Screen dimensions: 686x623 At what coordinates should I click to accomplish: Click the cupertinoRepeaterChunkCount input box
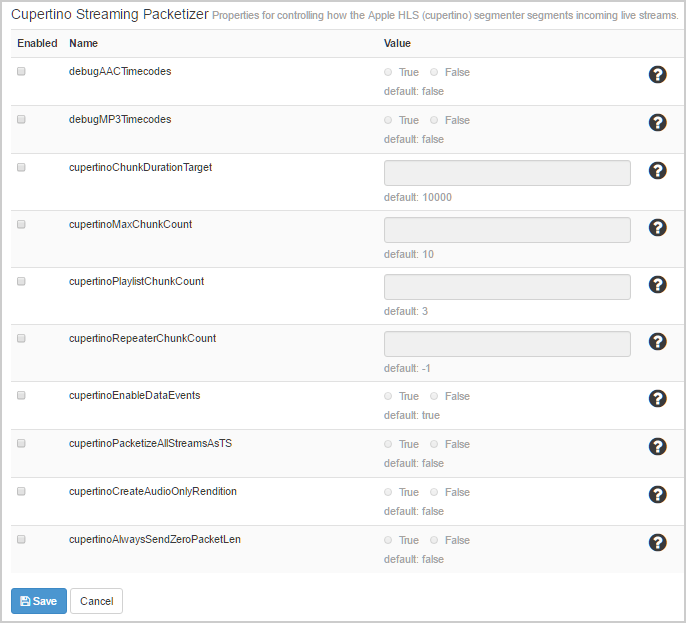[507, 344]
